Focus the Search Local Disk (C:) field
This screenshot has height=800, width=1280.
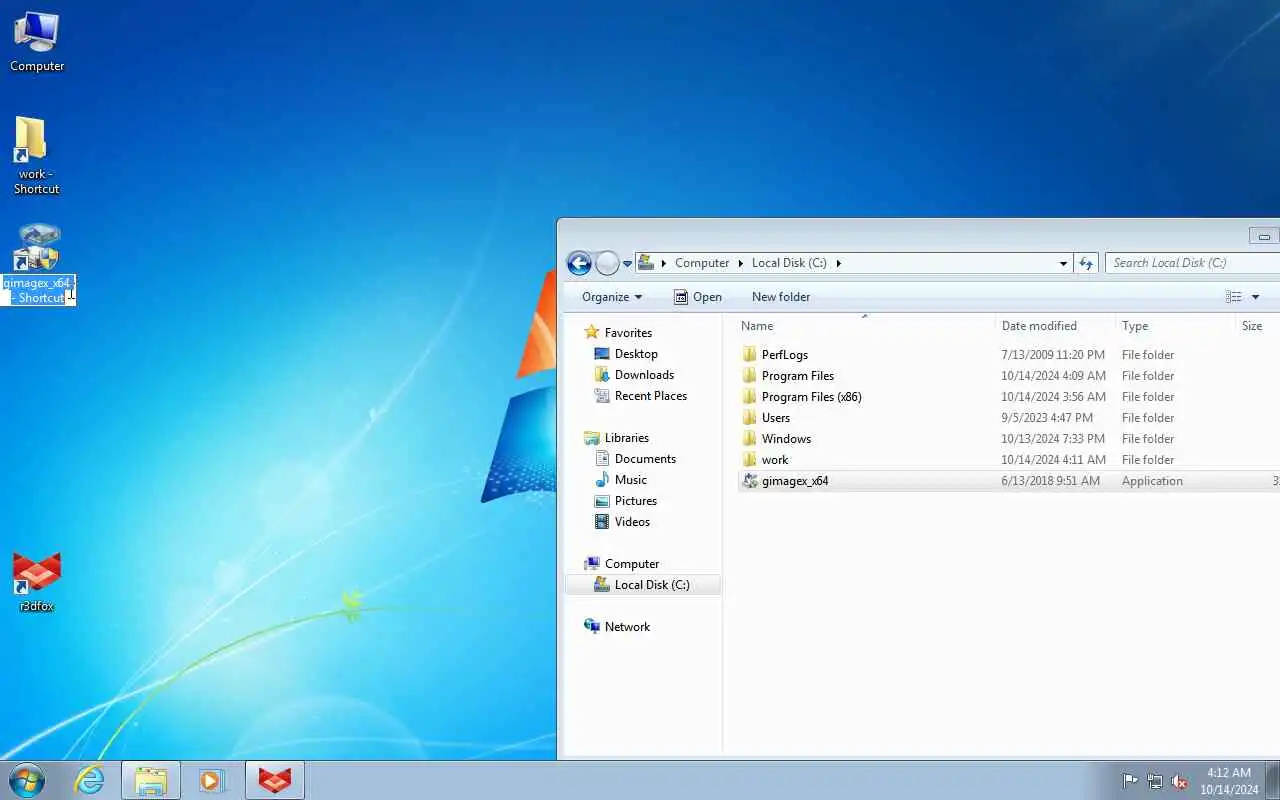pyautogui.click(x=1192, y=263)
